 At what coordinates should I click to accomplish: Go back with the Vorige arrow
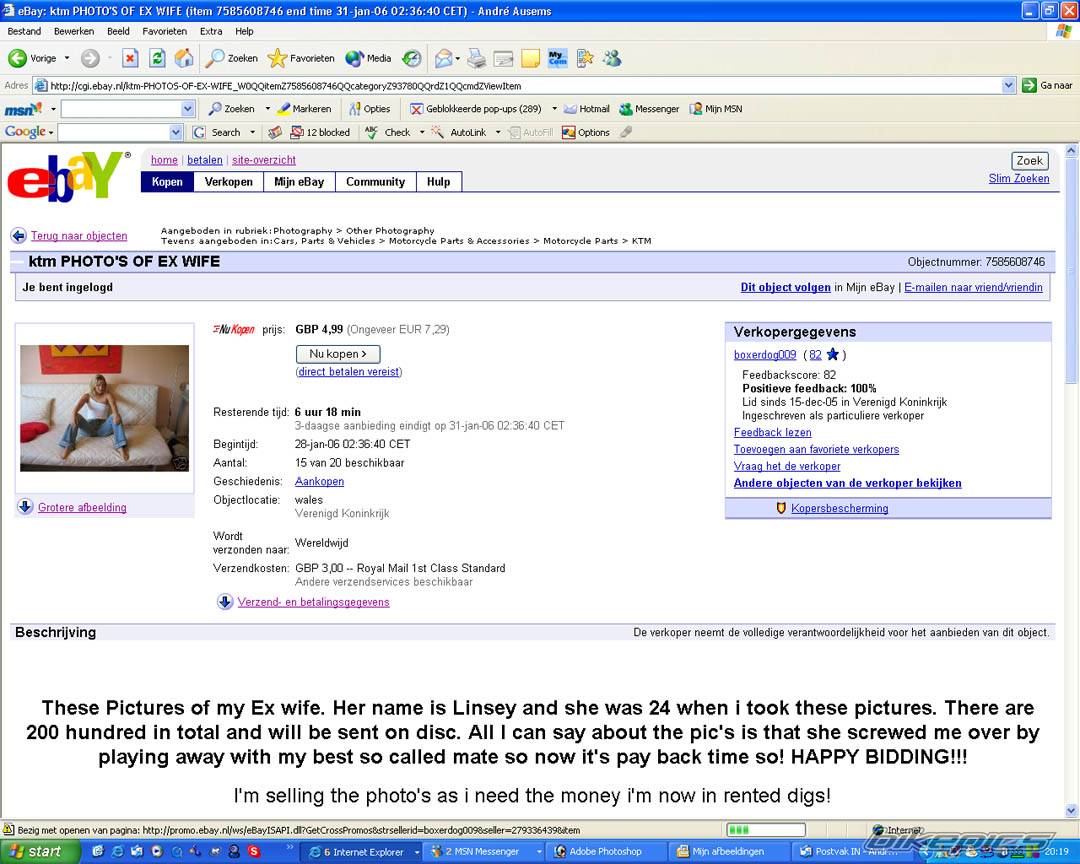point(32,59)
